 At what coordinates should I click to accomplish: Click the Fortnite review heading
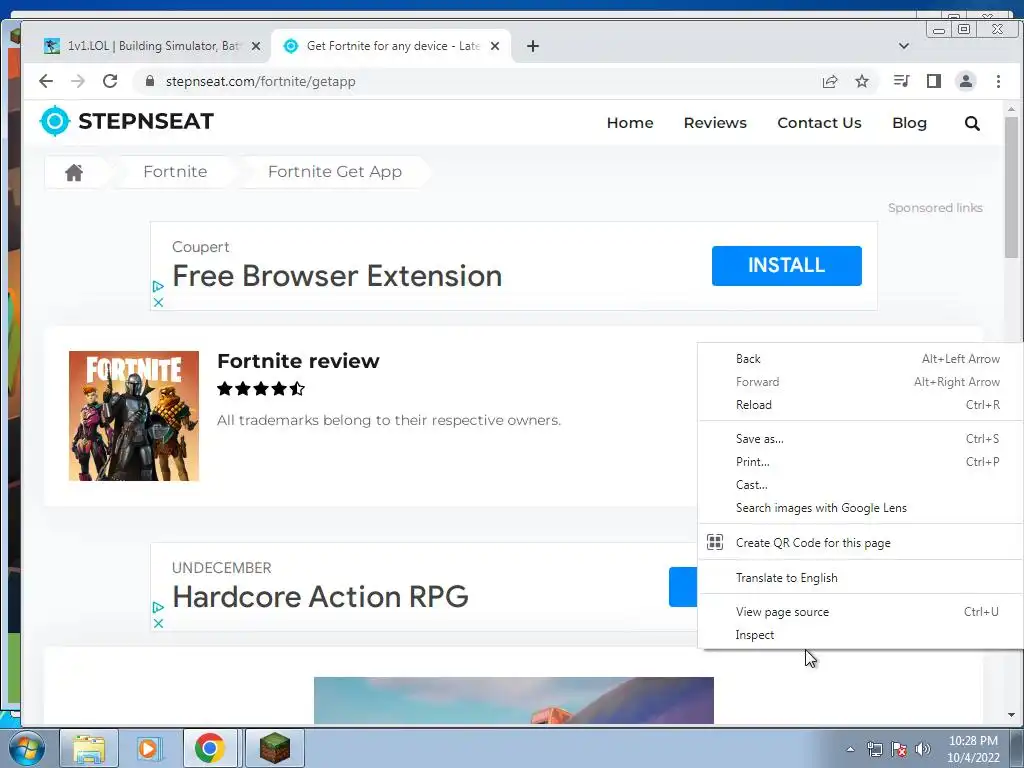click(298, 360)
